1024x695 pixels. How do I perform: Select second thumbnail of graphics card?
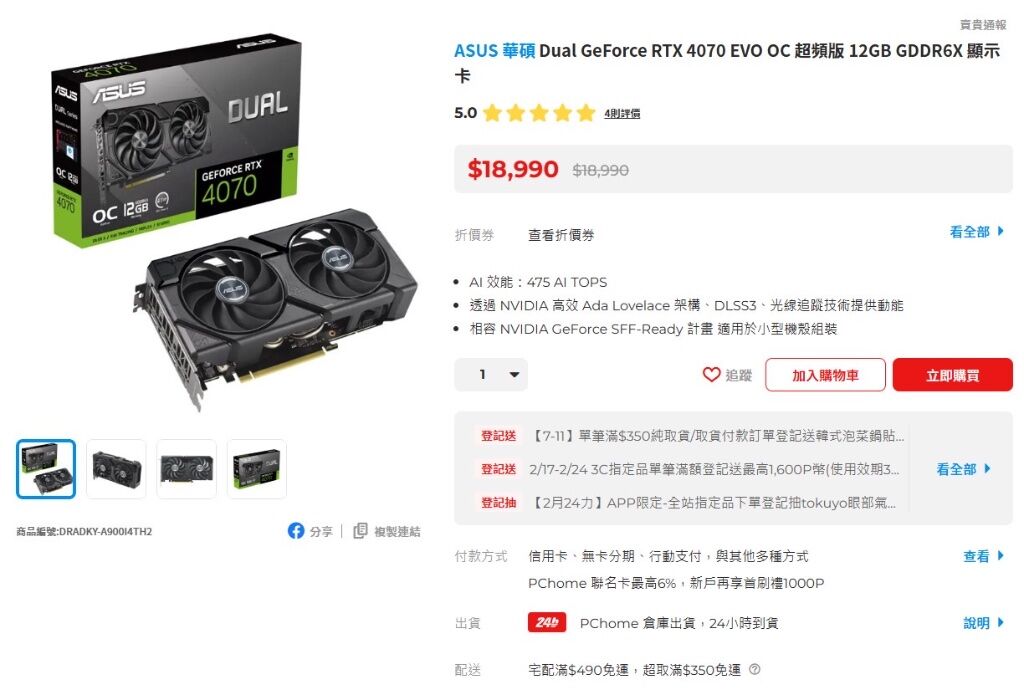click(116, 469)
